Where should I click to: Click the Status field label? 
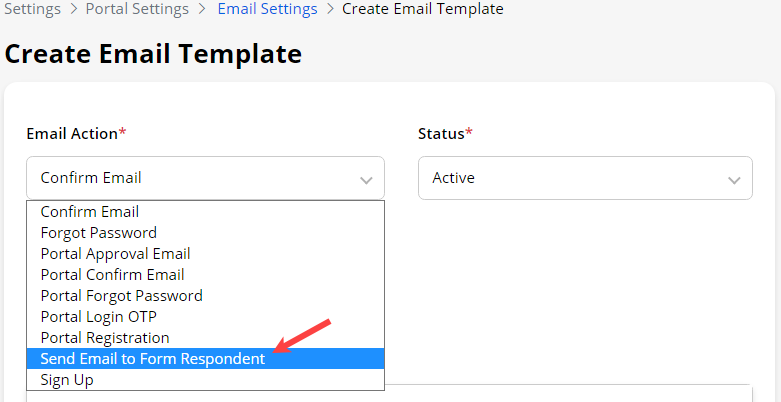[441, 133]
